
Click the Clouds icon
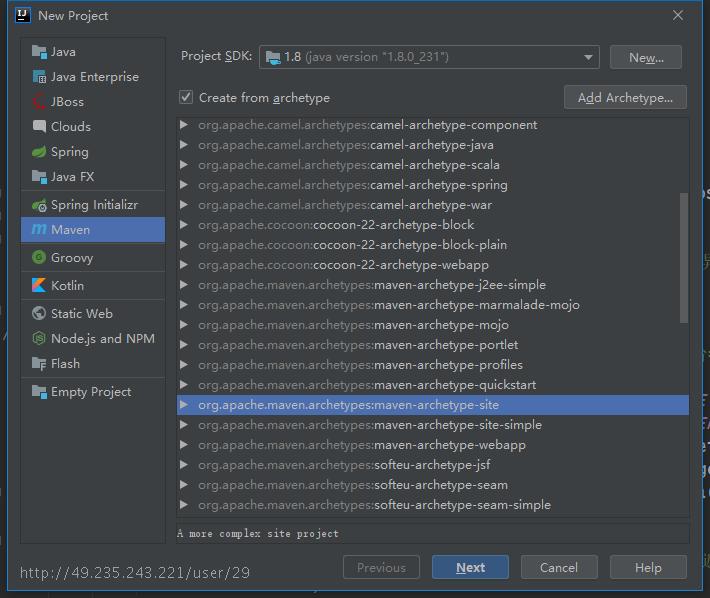(x=39, y=126)
